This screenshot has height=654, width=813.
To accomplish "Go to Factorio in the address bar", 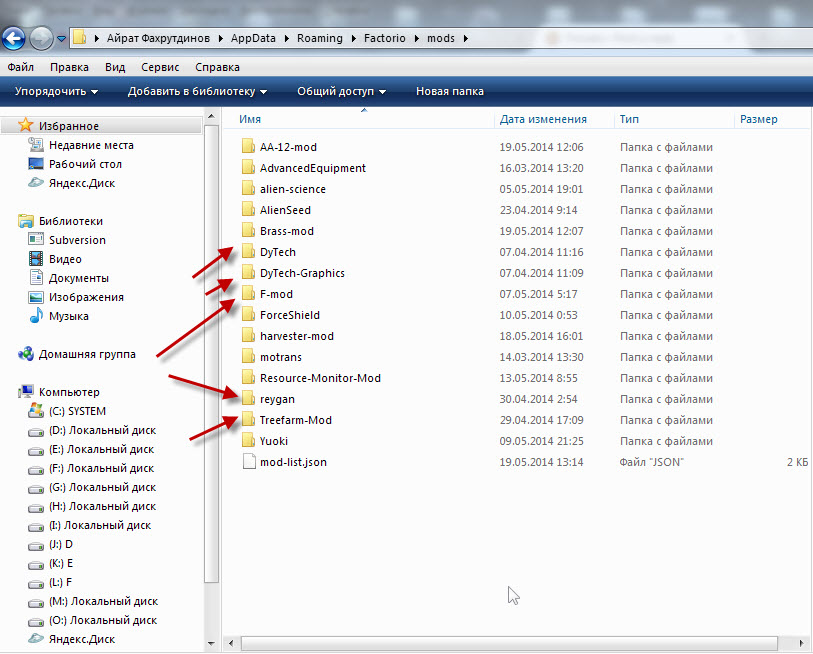I will tap(385, 38).
